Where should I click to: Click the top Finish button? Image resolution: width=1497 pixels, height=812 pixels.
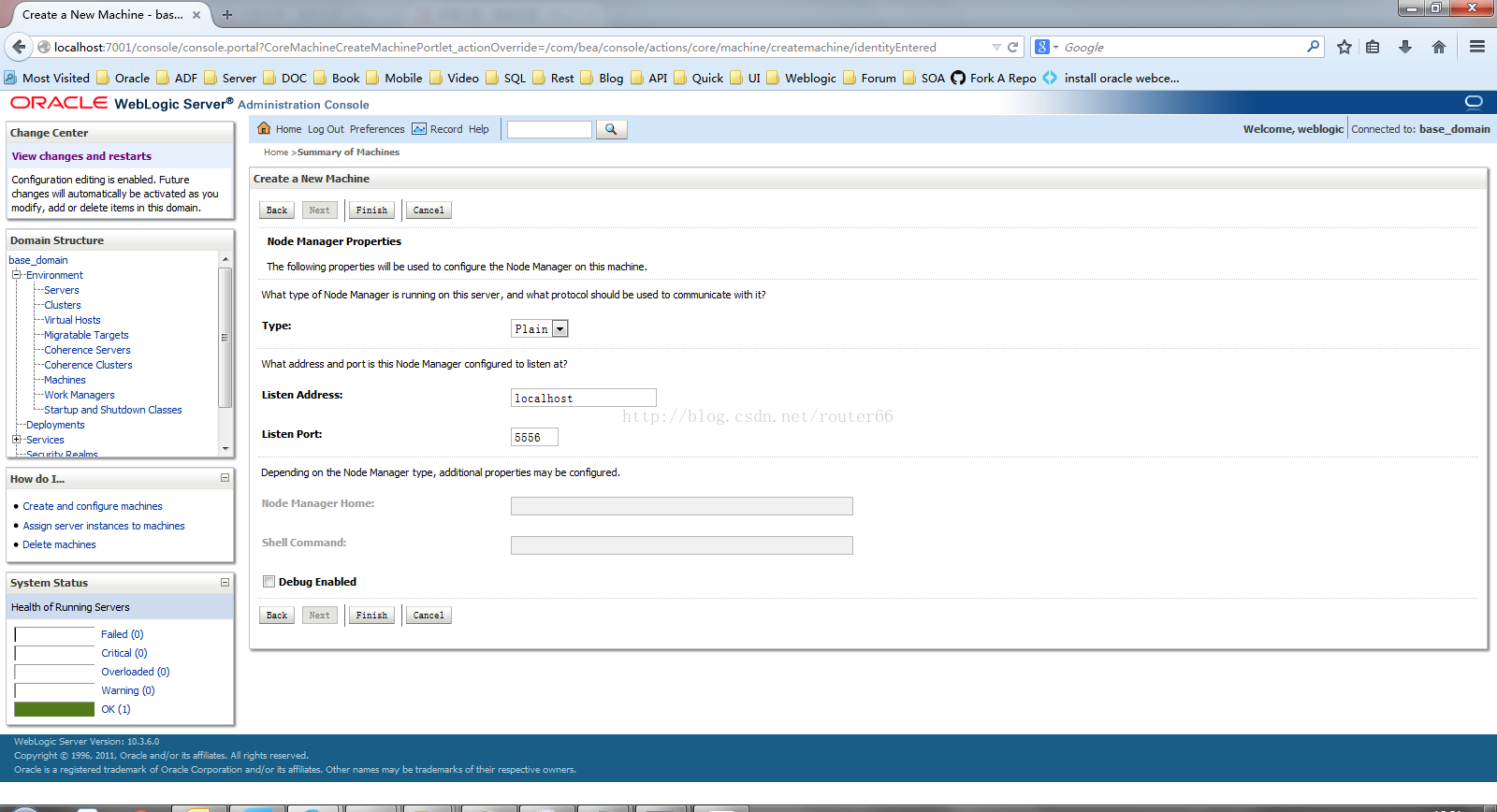371,210
